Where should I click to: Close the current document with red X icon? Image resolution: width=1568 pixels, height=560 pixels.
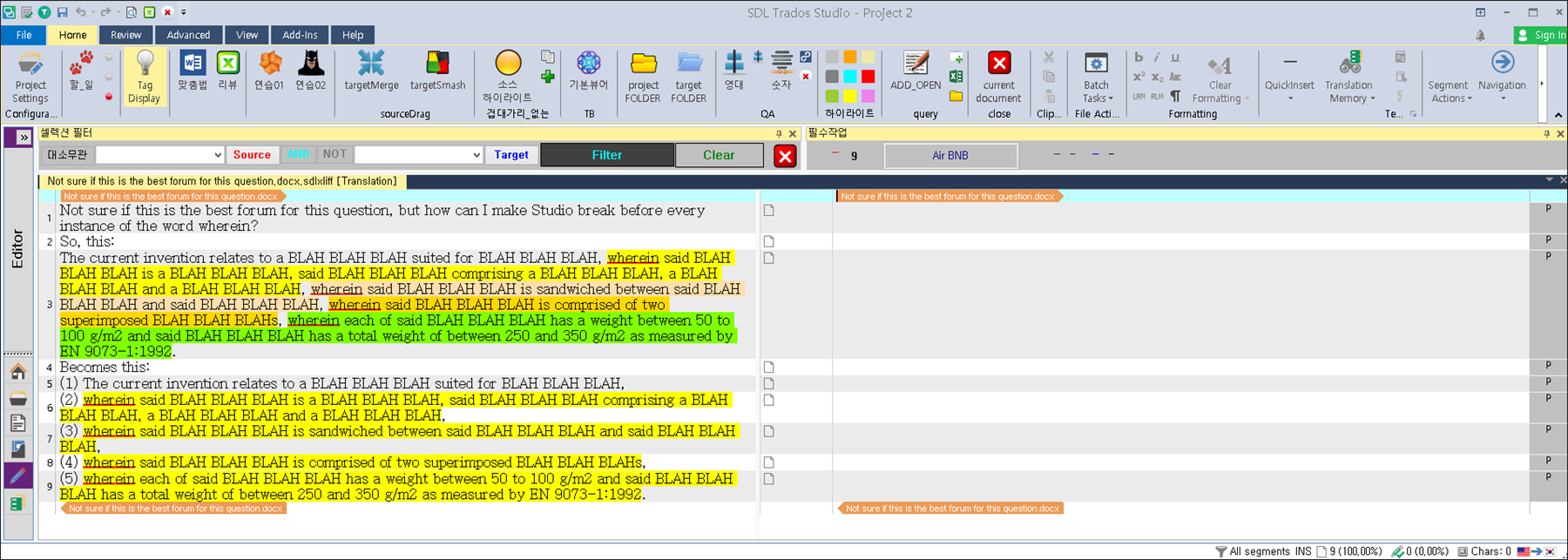click(x=999, y=78)
